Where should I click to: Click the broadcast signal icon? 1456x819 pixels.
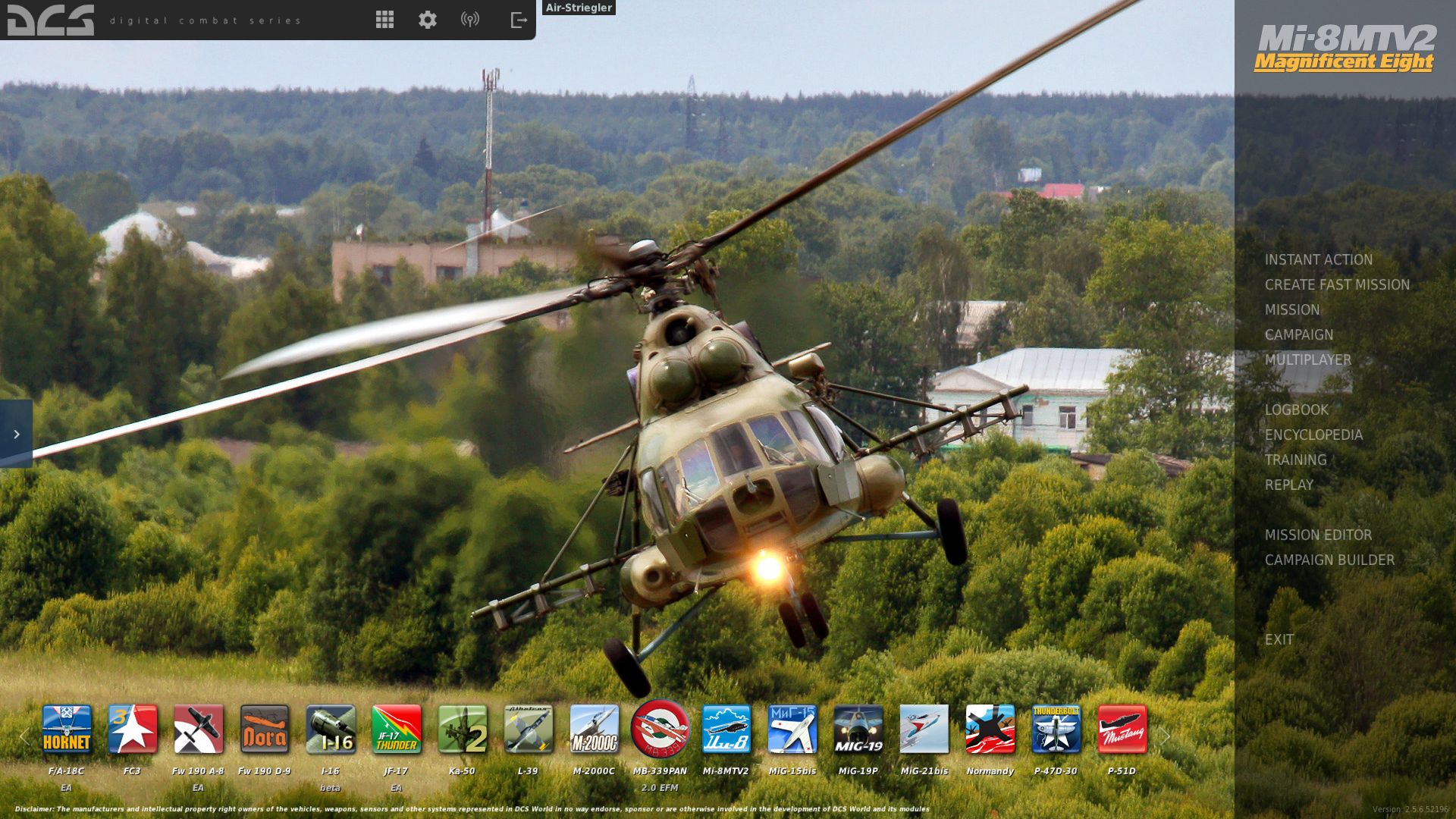tap(470, 20)
